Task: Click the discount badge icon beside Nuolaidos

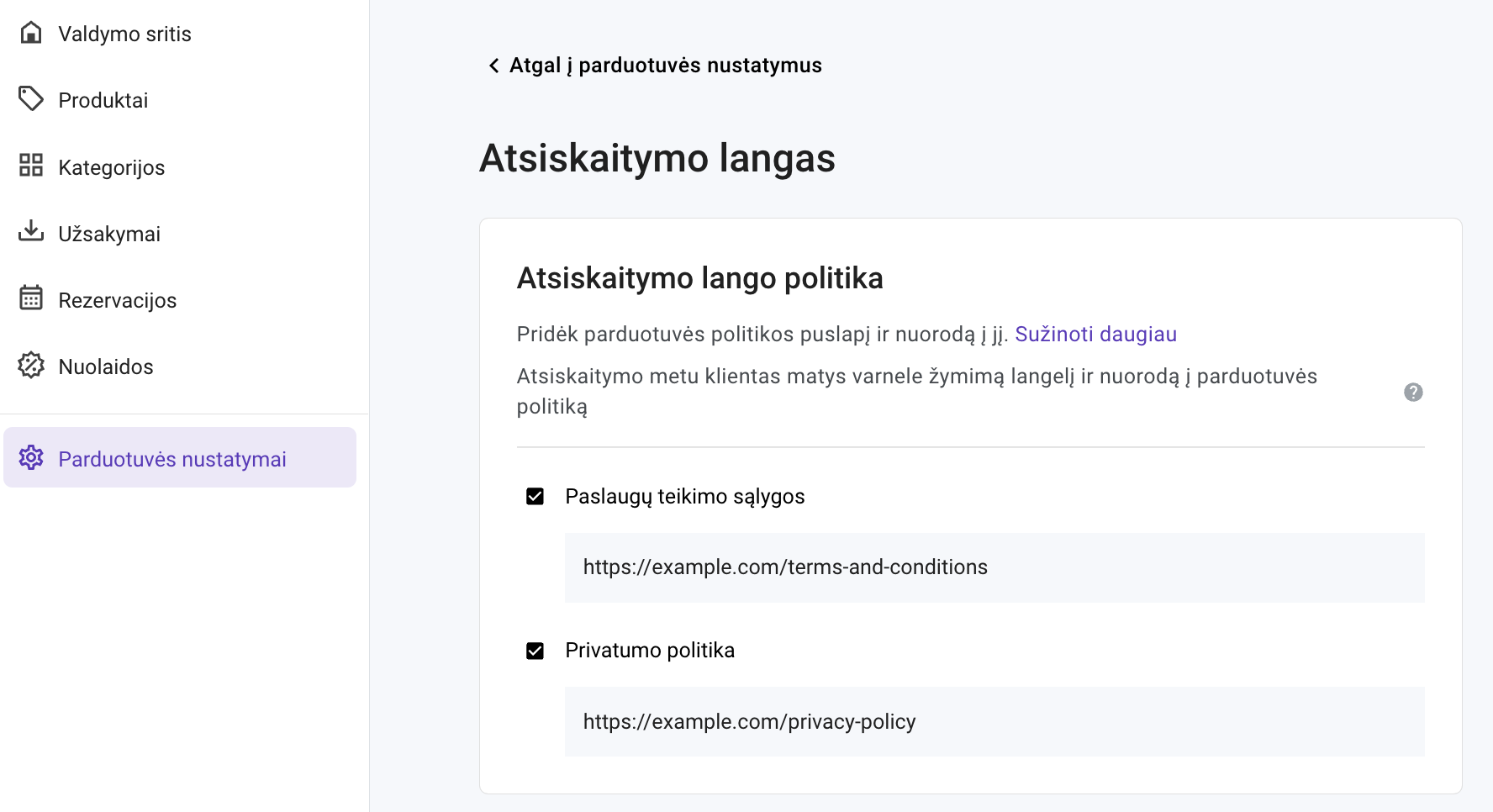Action: click(x=30, y=366)
